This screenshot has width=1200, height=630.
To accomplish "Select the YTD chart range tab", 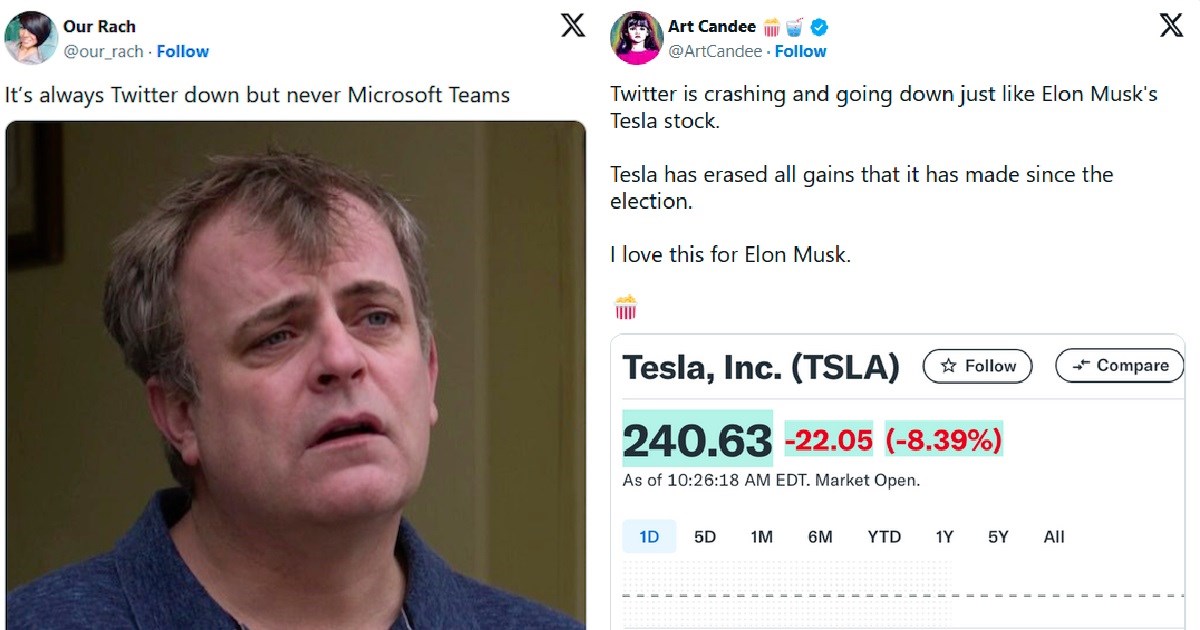I will (884, 537).
